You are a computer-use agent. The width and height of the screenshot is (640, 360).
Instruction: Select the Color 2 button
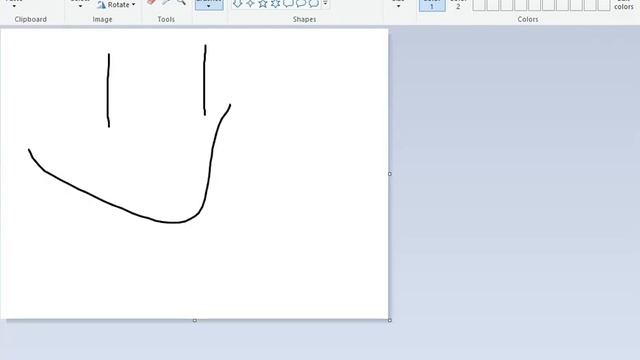[x=458, y=5]
